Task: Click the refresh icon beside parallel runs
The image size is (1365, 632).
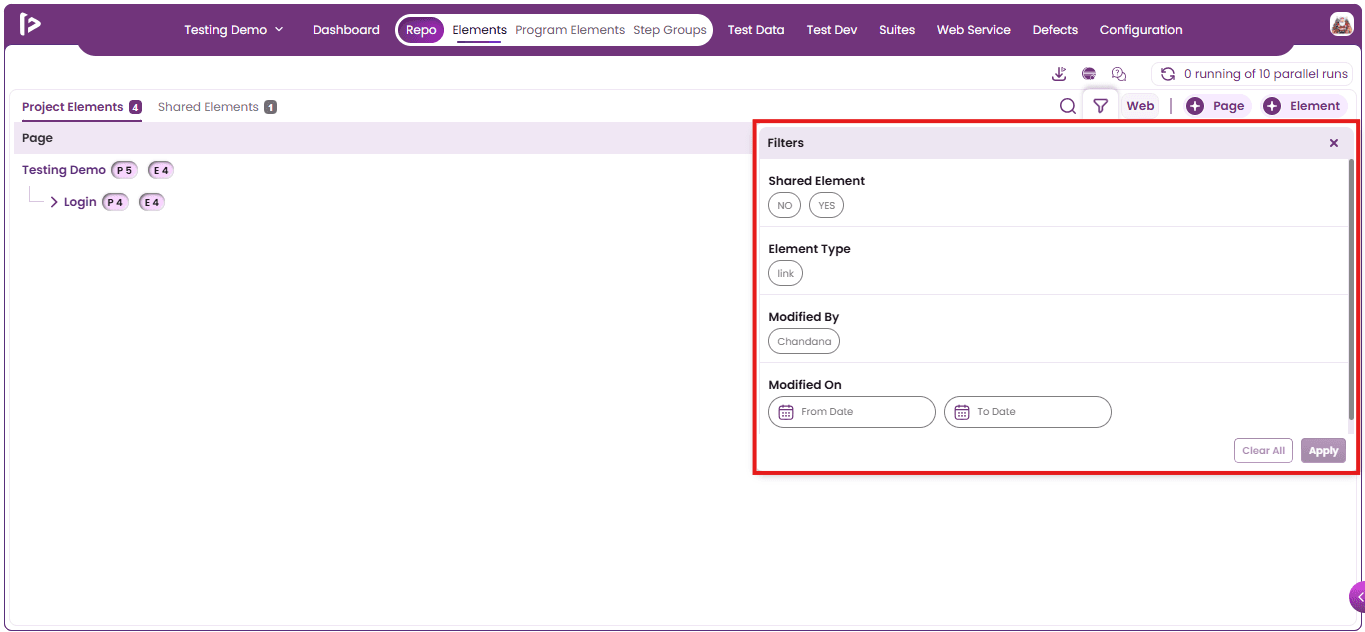Action: [1167, 74]
